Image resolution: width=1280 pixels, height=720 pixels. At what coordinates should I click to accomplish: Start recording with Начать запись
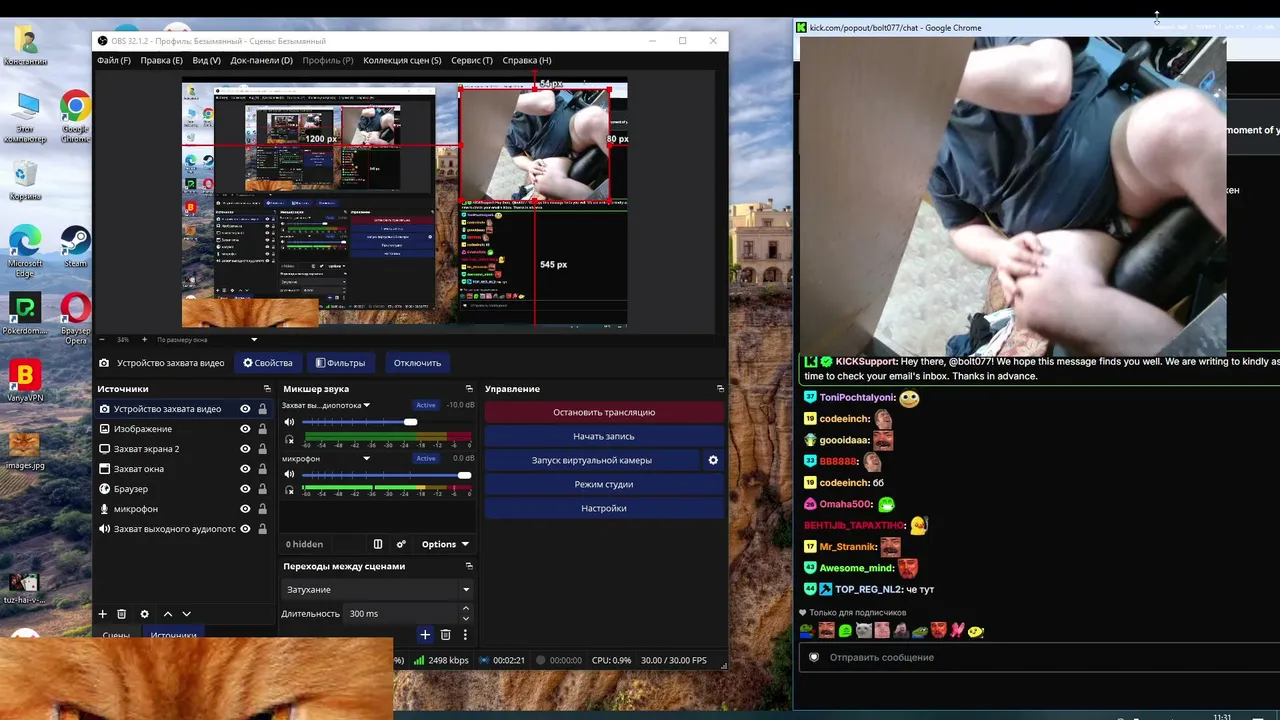604,436
